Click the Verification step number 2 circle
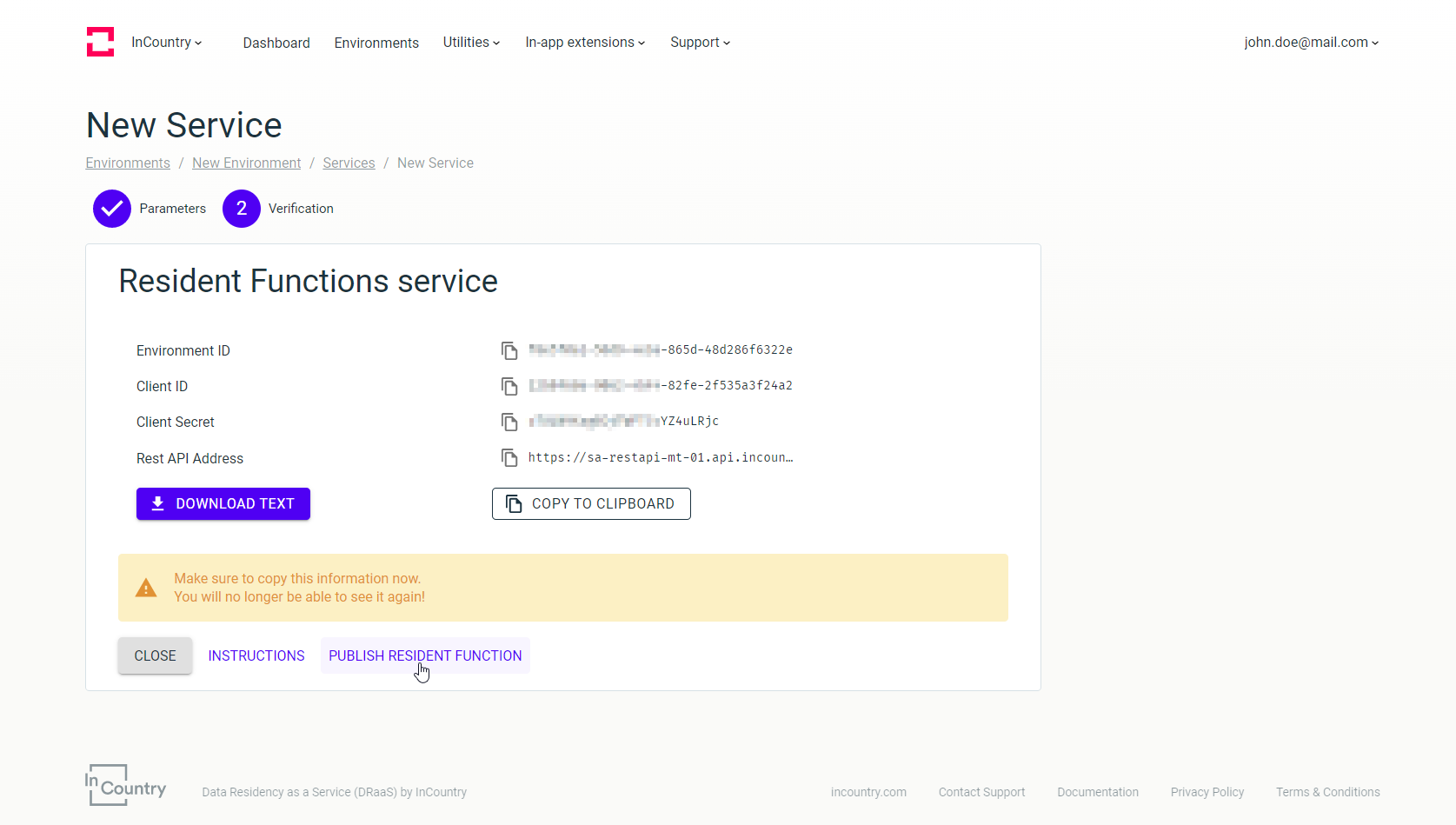 point(242,209)
